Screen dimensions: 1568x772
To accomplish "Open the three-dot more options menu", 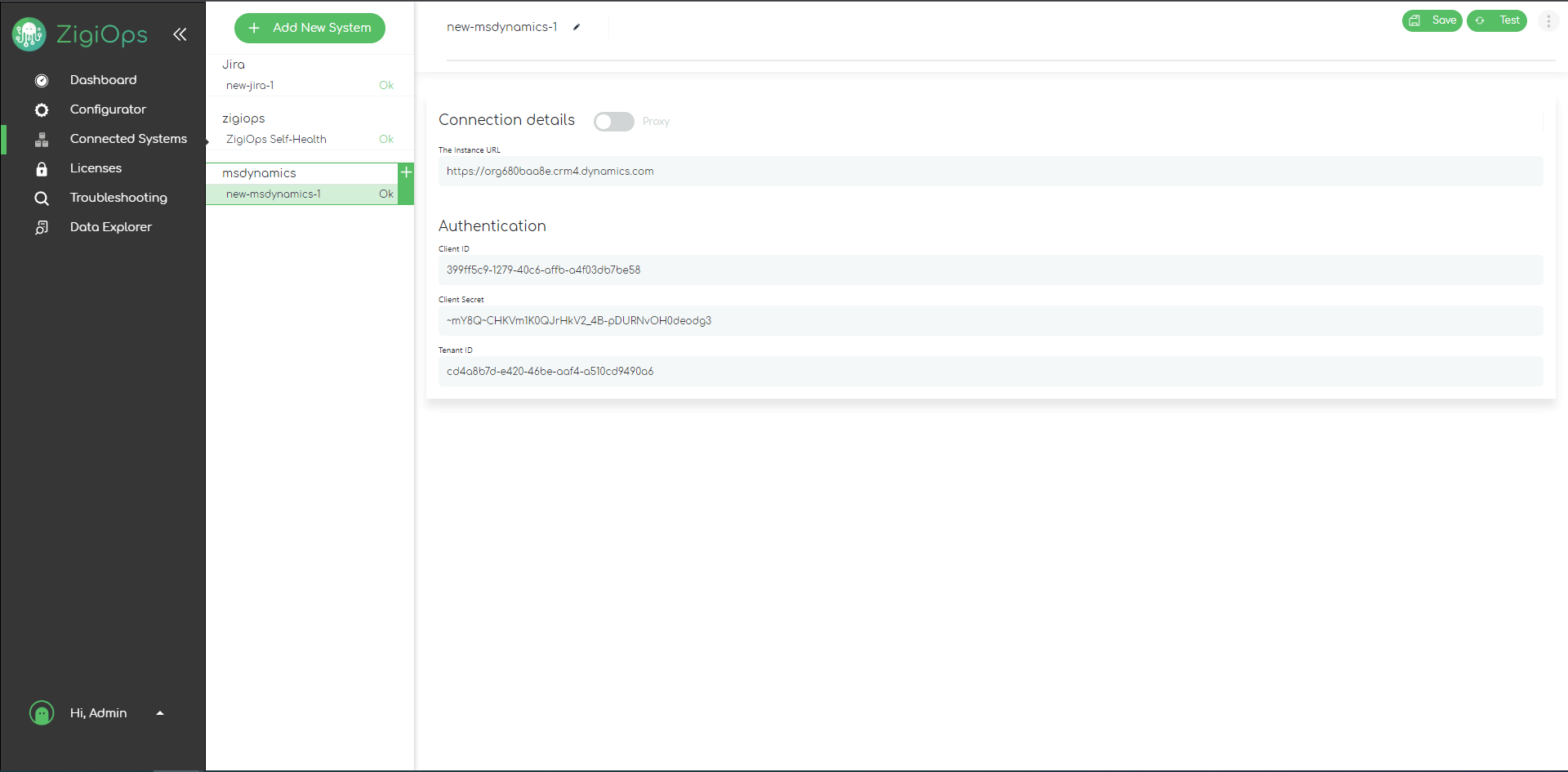I will click(x=1548, y=21).
